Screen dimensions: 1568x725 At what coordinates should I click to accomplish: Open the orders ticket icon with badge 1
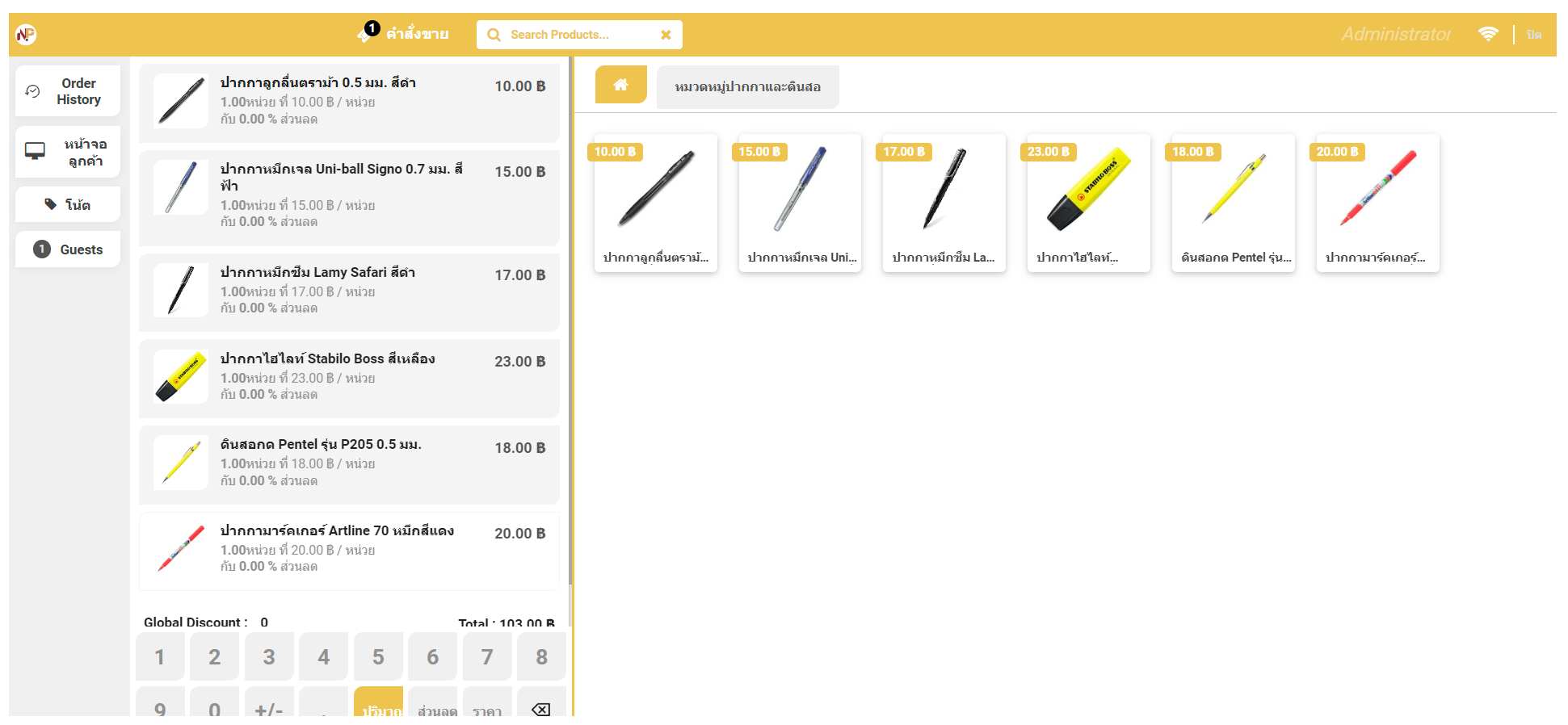pos(368,32)
